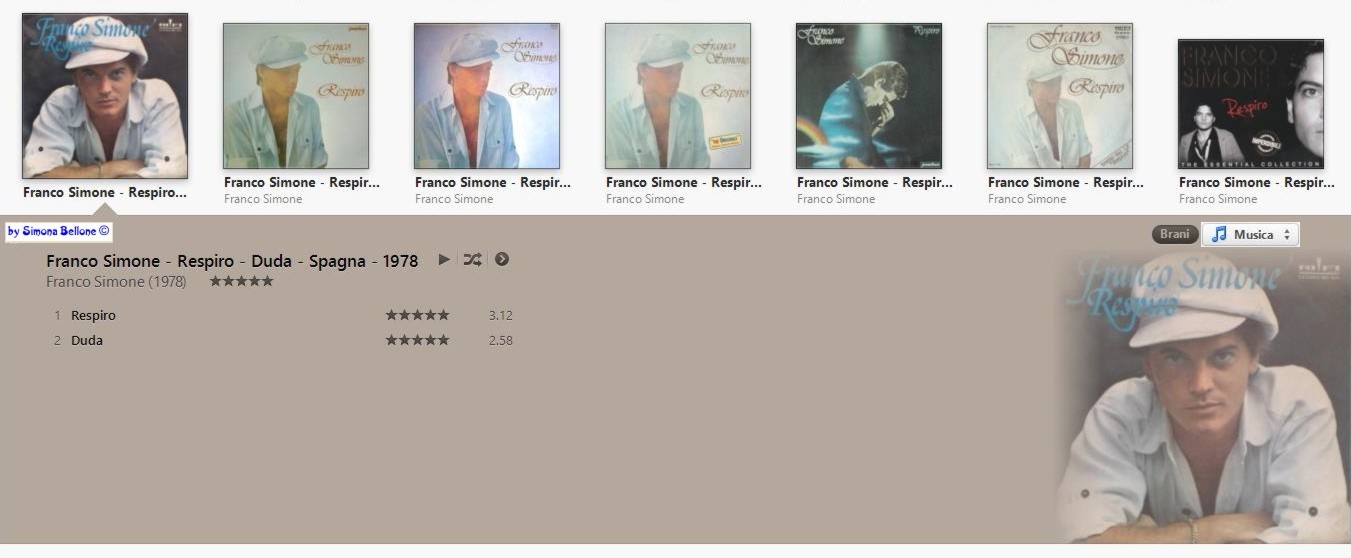Shuffle the album tracks
Screen dimensions: 1352x558
[x=472, y=260]
